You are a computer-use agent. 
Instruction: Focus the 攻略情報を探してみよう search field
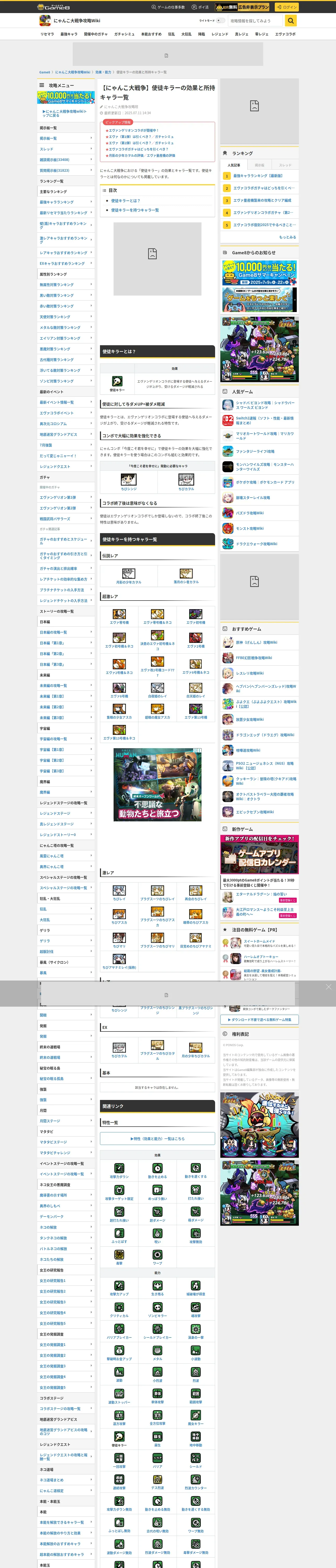point(255,21)
